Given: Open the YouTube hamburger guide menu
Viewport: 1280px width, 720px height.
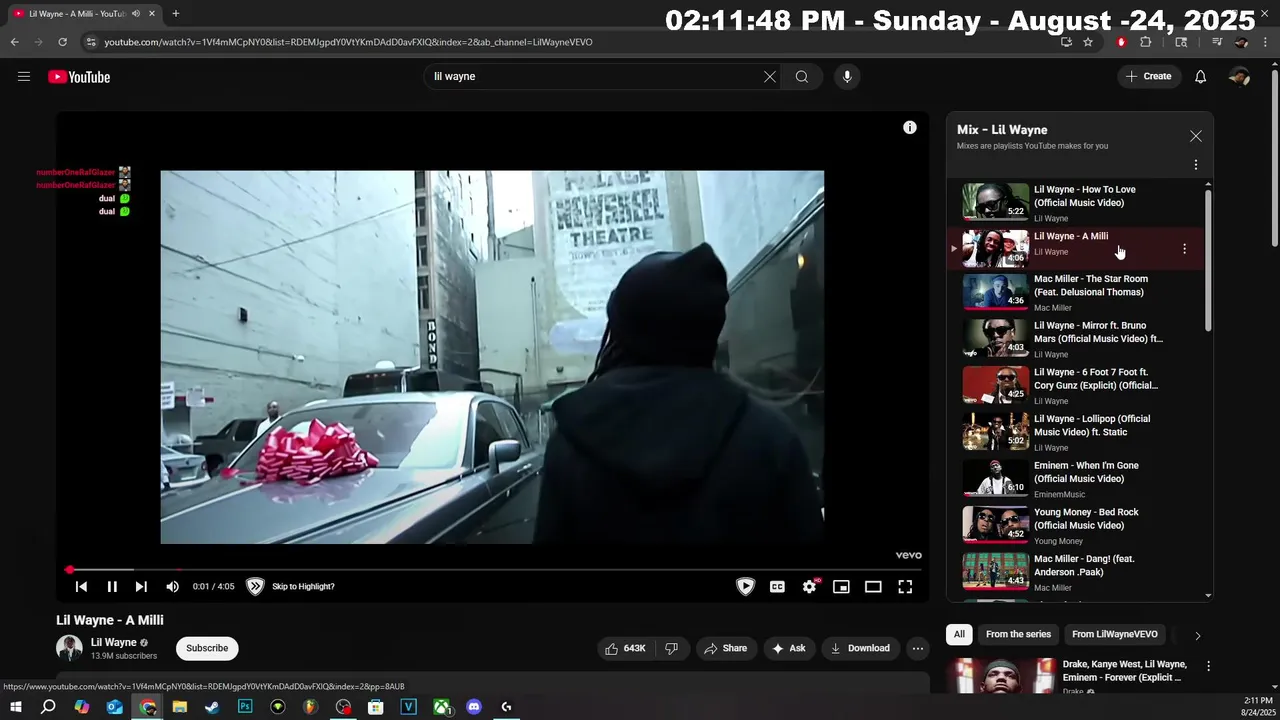Looking at the screenshot, I should (24, 76).
